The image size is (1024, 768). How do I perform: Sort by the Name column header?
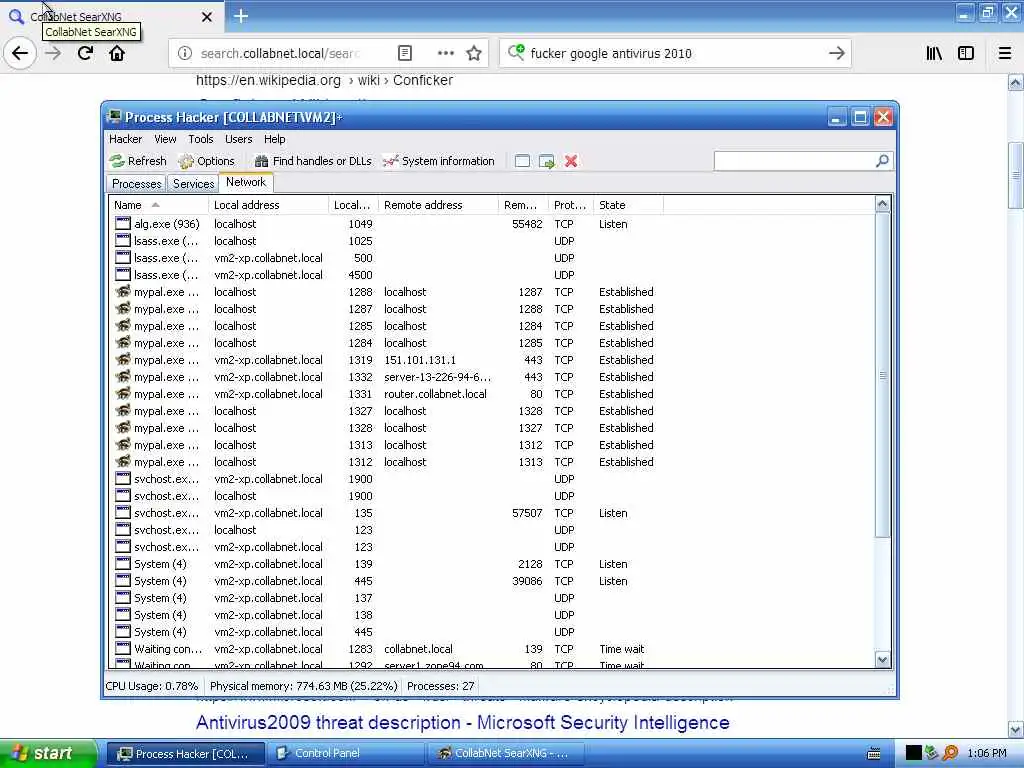pos(159,205)
